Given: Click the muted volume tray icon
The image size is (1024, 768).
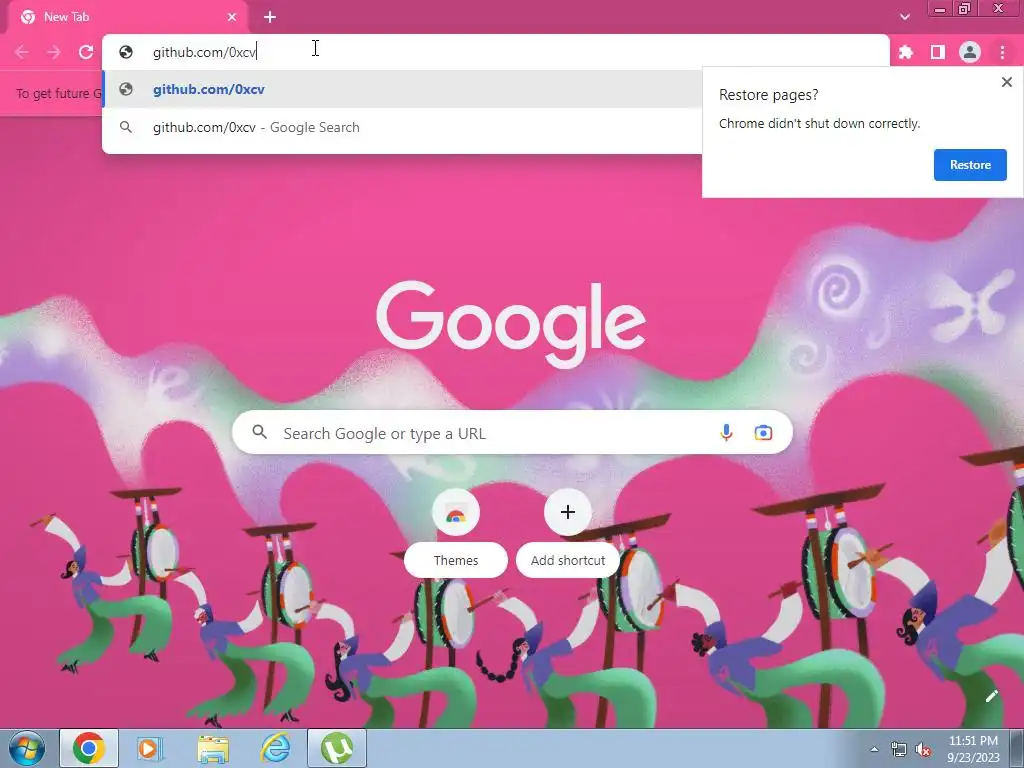Looking at the screenshot, I should [923, 750].
